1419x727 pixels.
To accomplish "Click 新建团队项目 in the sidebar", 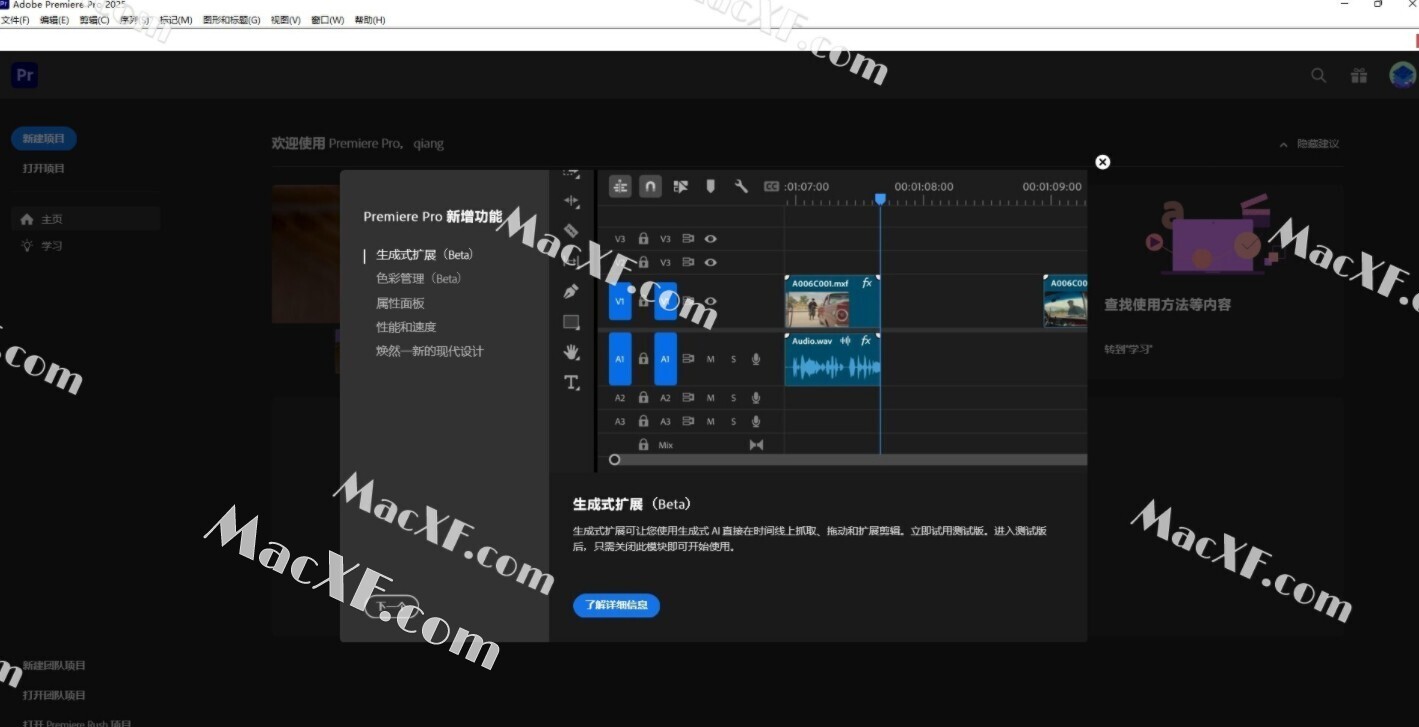I will coord(54,665).
